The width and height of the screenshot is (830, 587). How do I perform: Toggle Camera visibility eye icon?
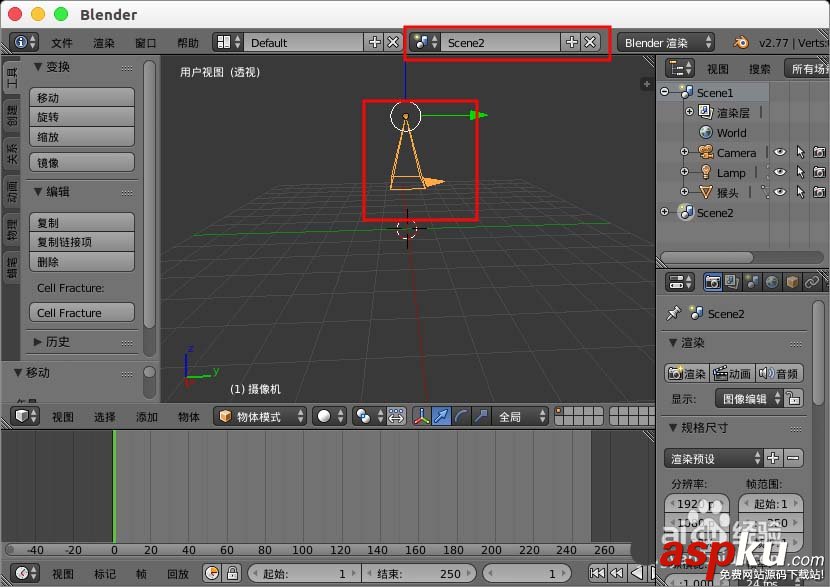coord(779,152)
